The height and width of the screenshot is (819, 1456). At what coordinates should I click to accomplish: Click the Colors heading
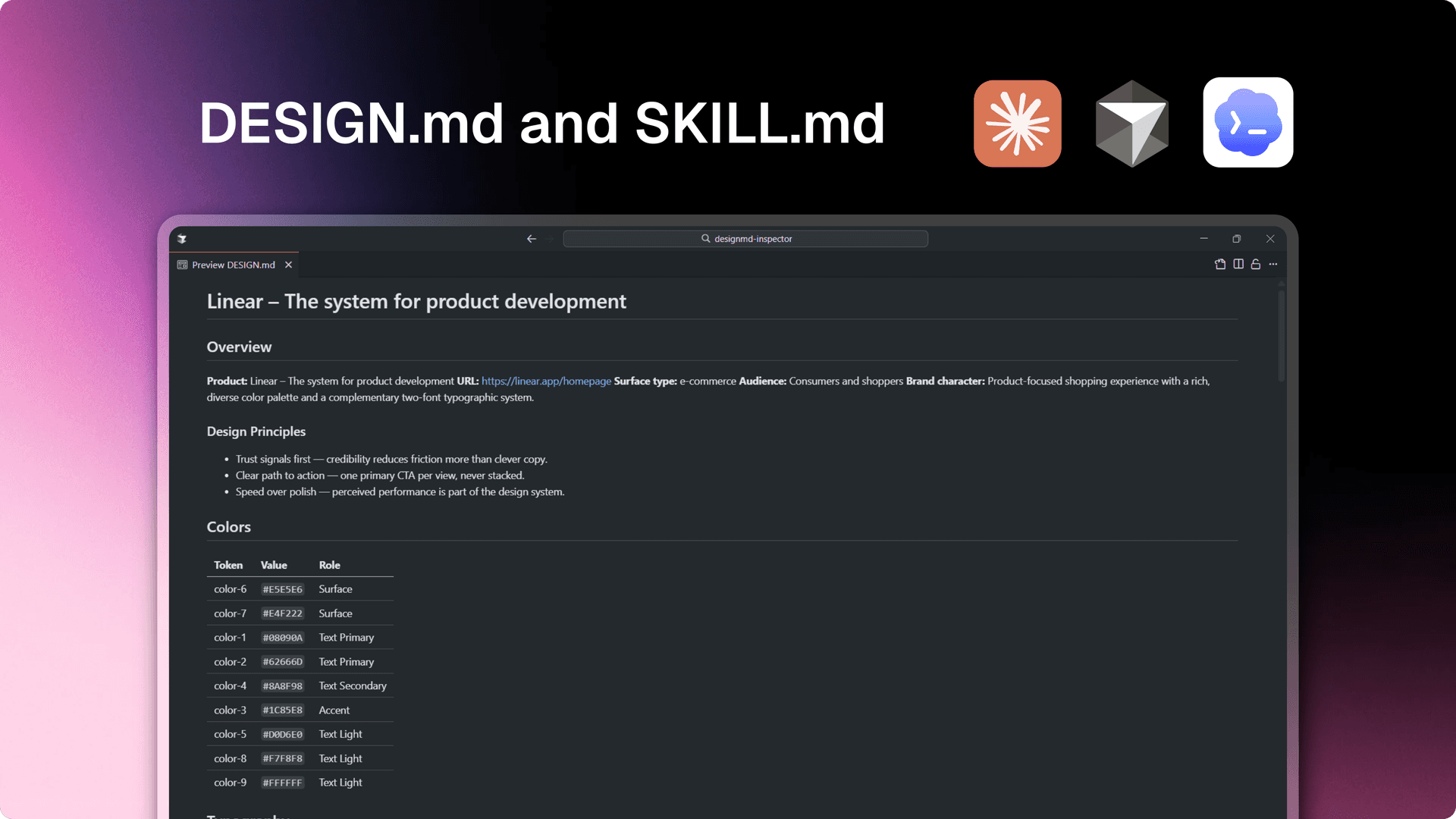pyautogui.click(x=229, y=527)
